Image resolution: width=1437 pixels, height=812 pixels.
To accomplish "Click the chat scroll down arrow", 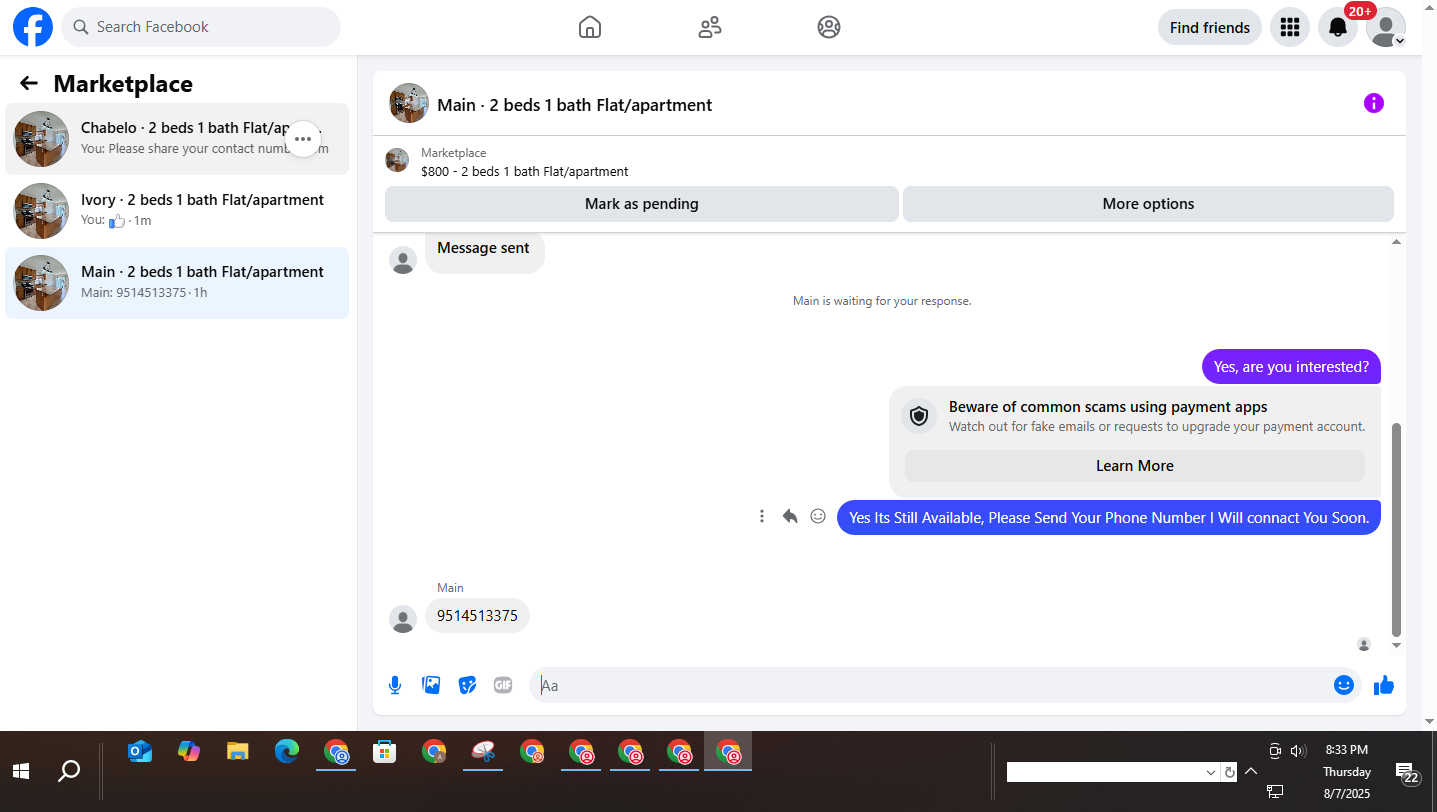I will [1397, 646].
